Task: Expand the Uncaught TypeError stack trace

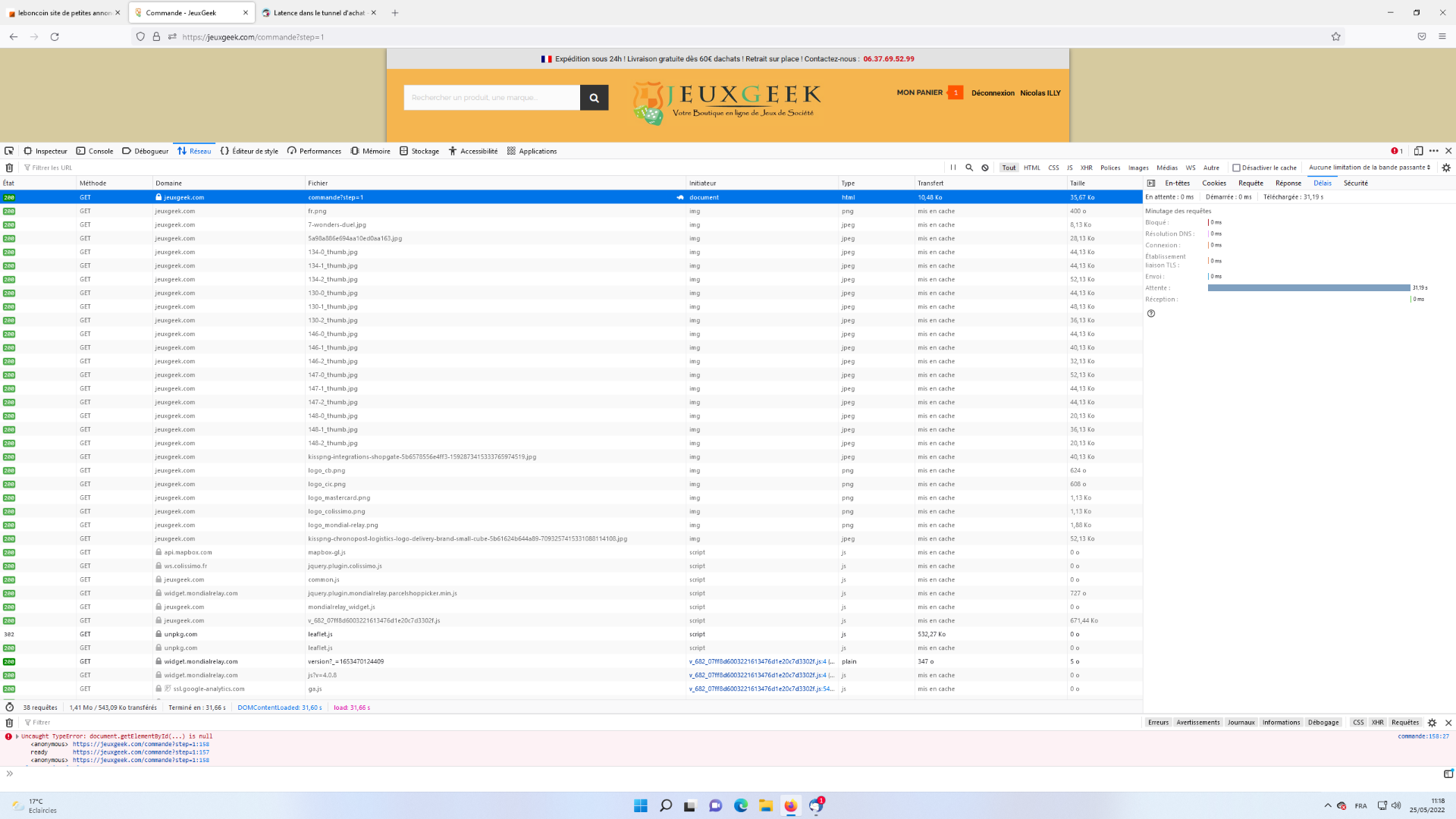Action: pos(17,736)
